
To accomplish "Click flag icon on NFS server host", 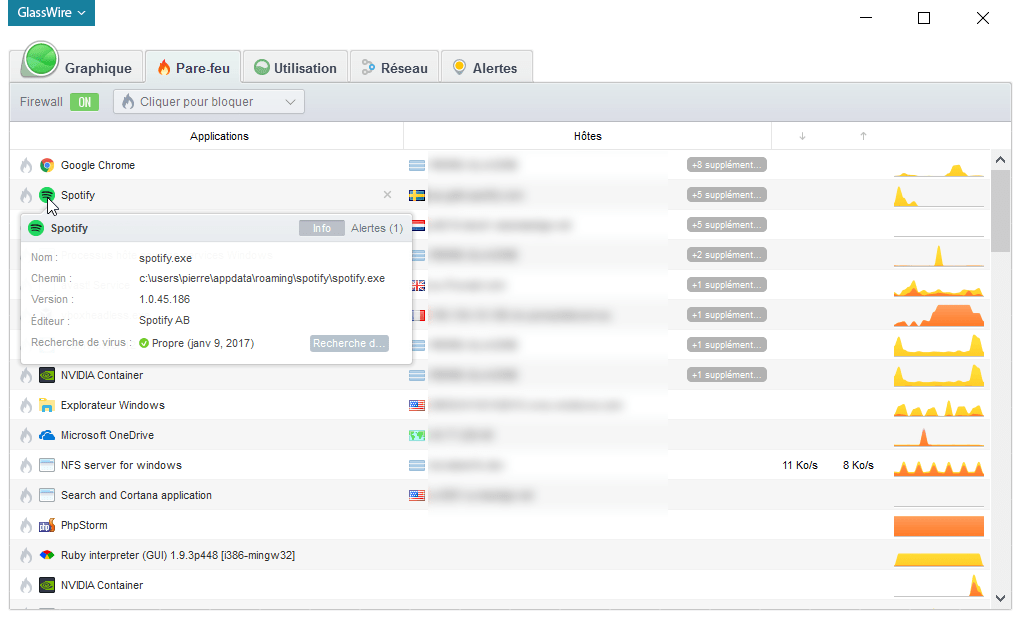I will pyautogui.click(x=417, y=465).
